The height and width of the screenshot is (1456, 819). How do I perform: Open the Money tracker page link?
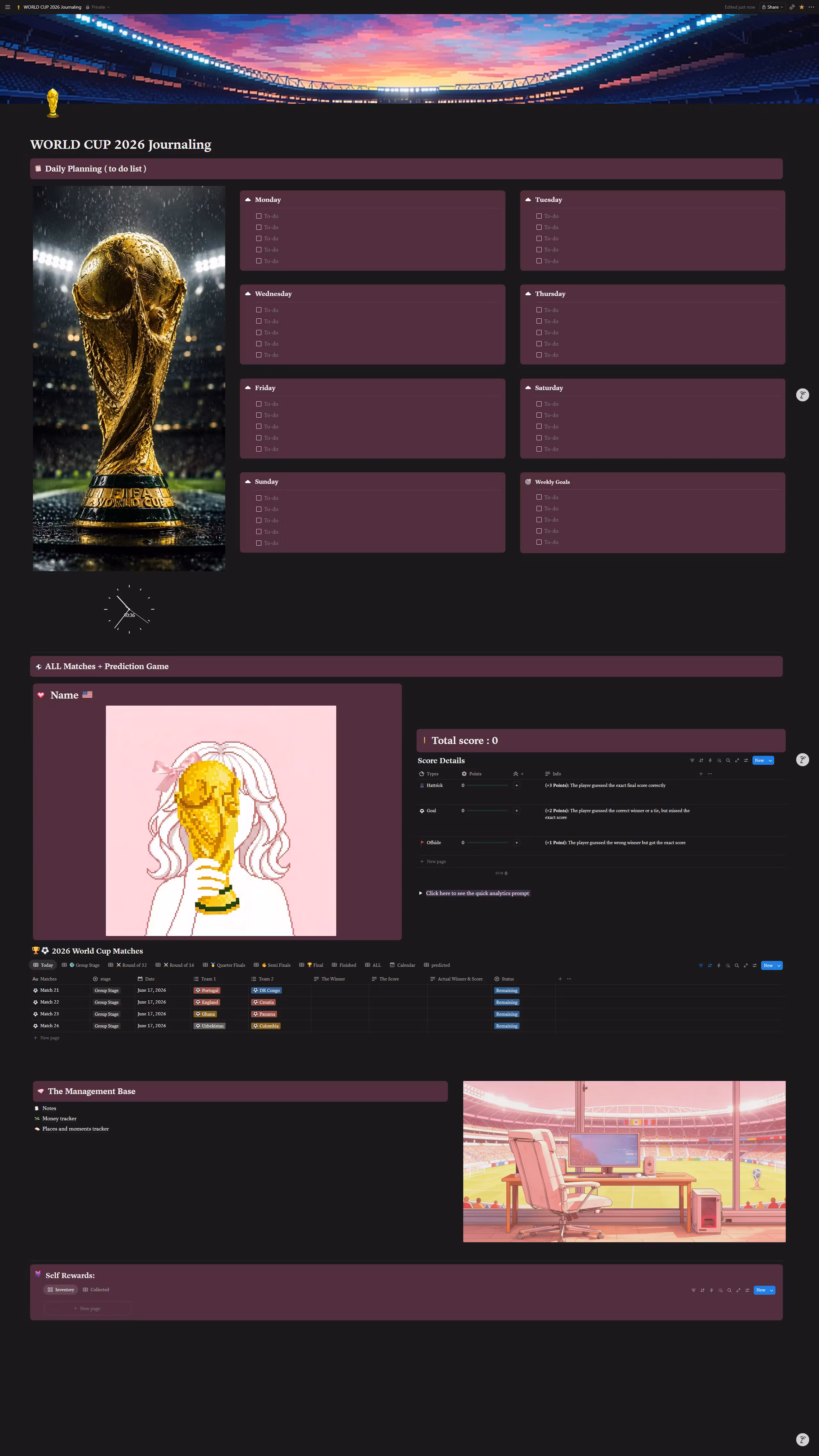click(60, 1119)
